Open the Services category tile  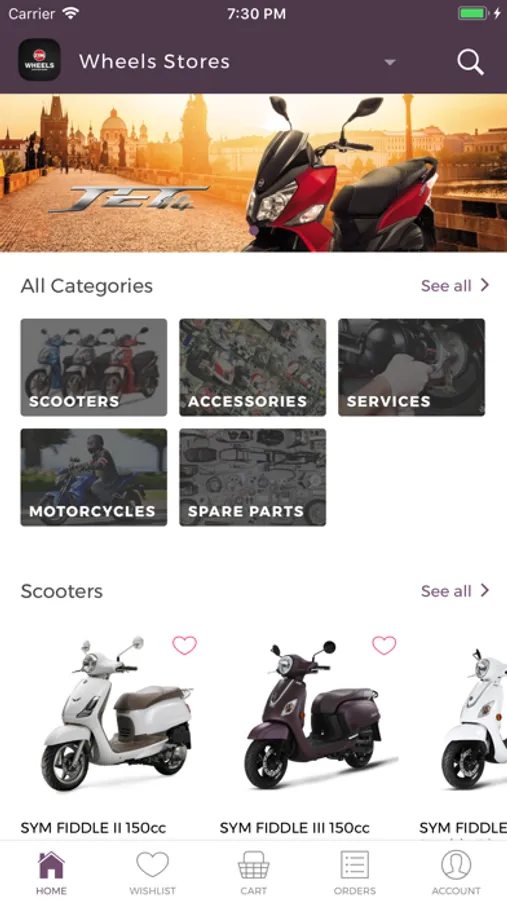point(412,367)
